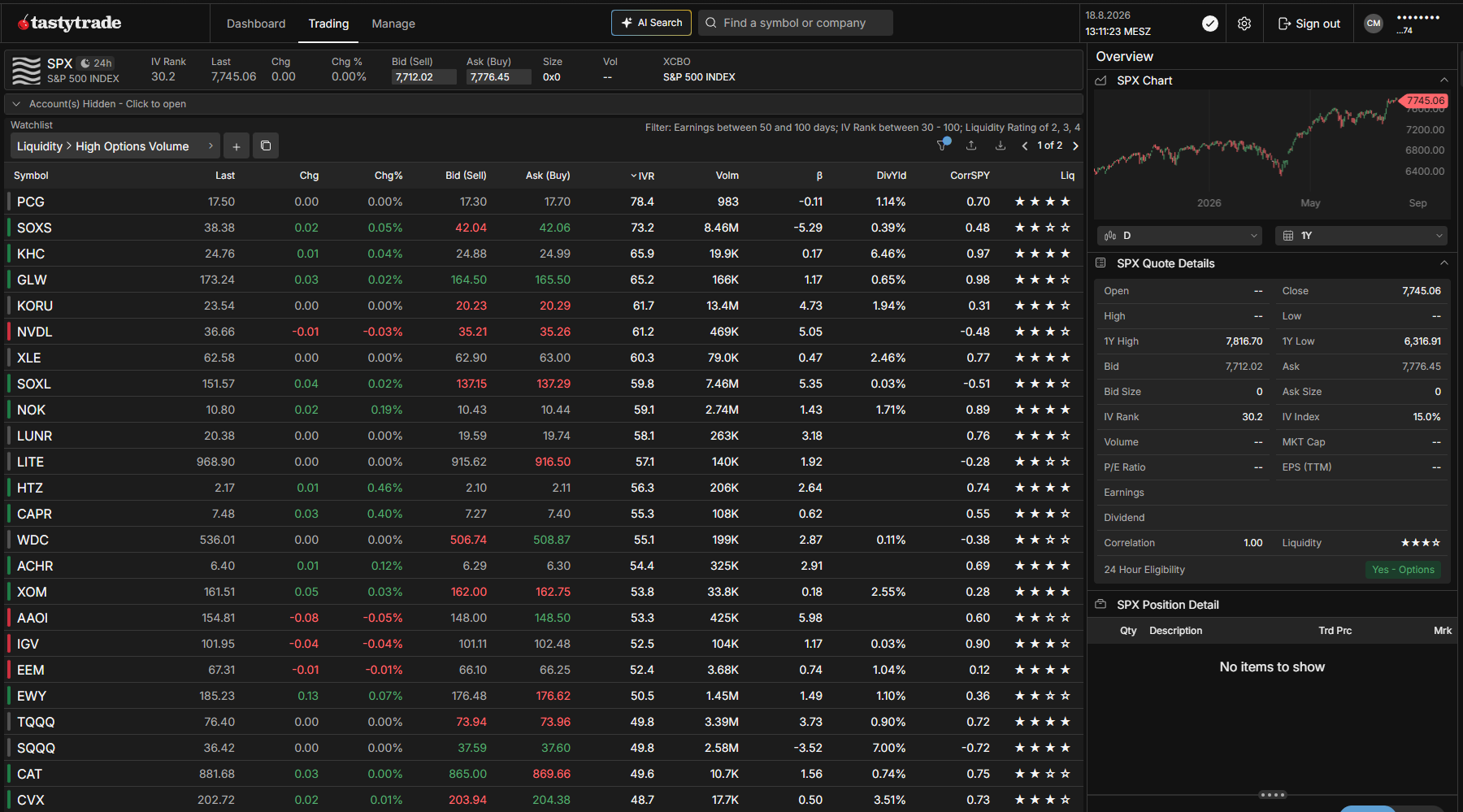Viewport: 1463px width, 812px height.
Task: Open the account selector ending in 74
Action: pos(1417,24)
